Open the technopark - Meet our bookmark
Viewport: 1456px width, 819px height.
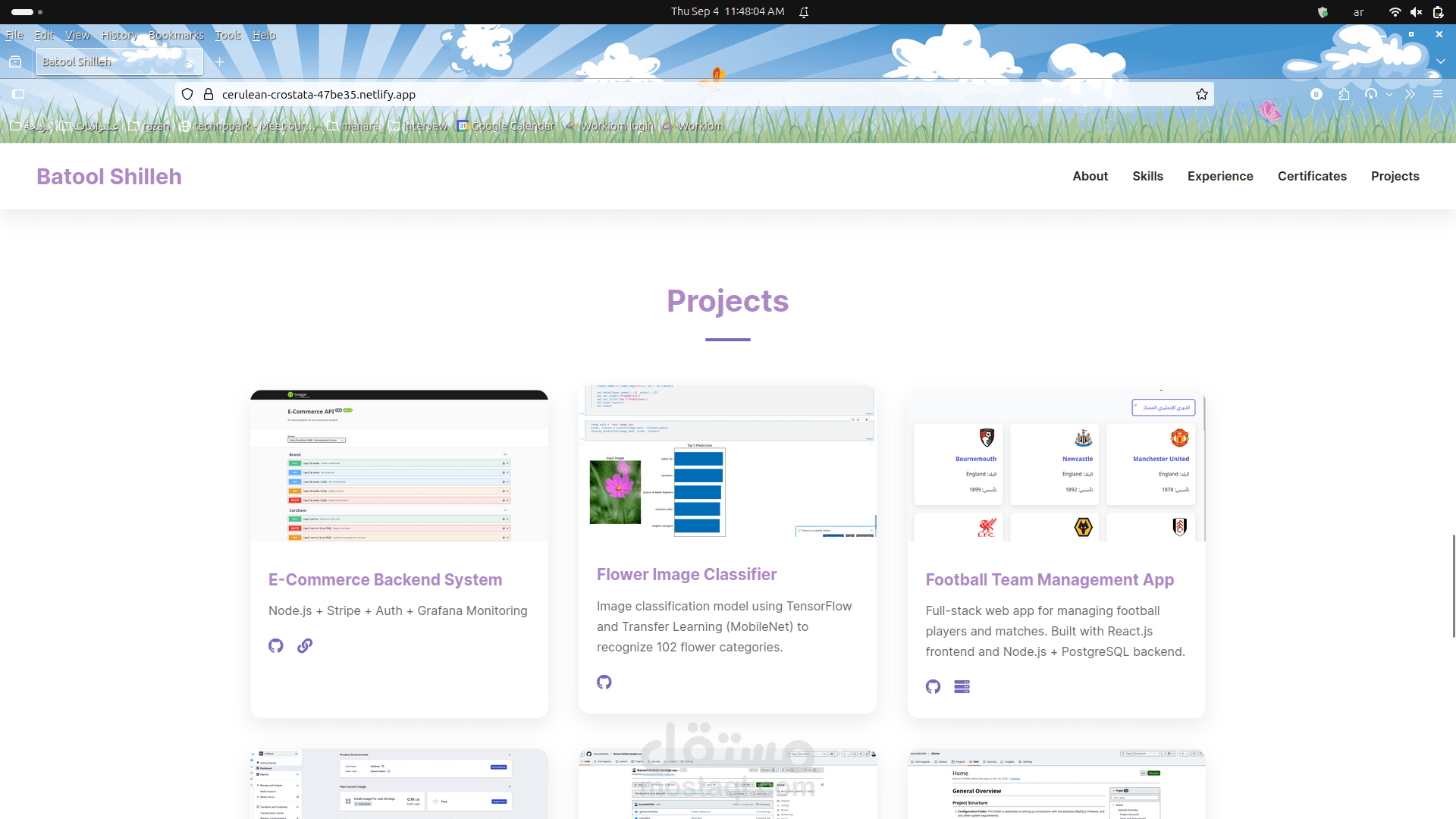pos(247,126)
